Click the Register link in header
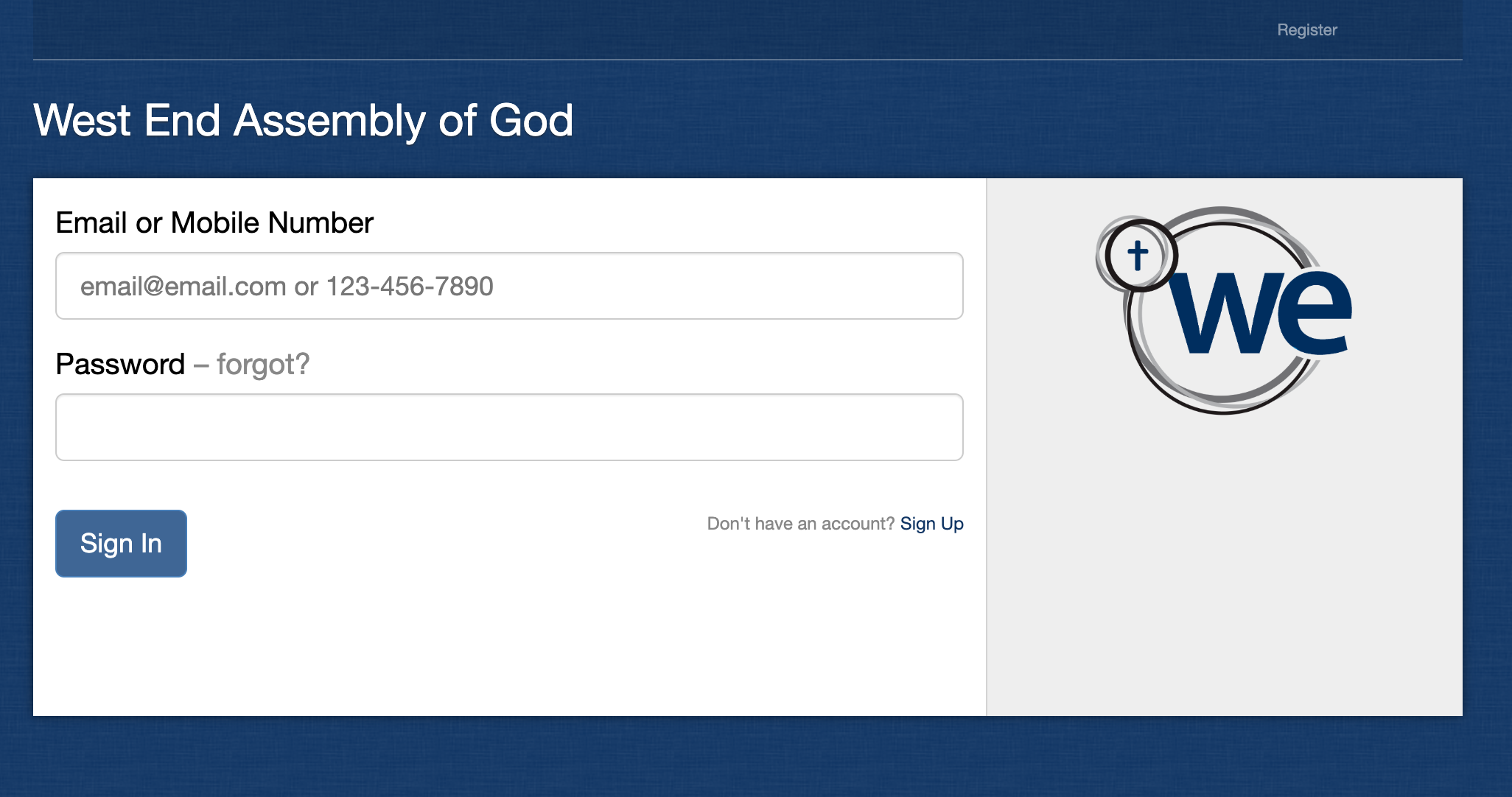Image resolution: width=1512 pixels, height=797 pixels. tap(1306, 30)
